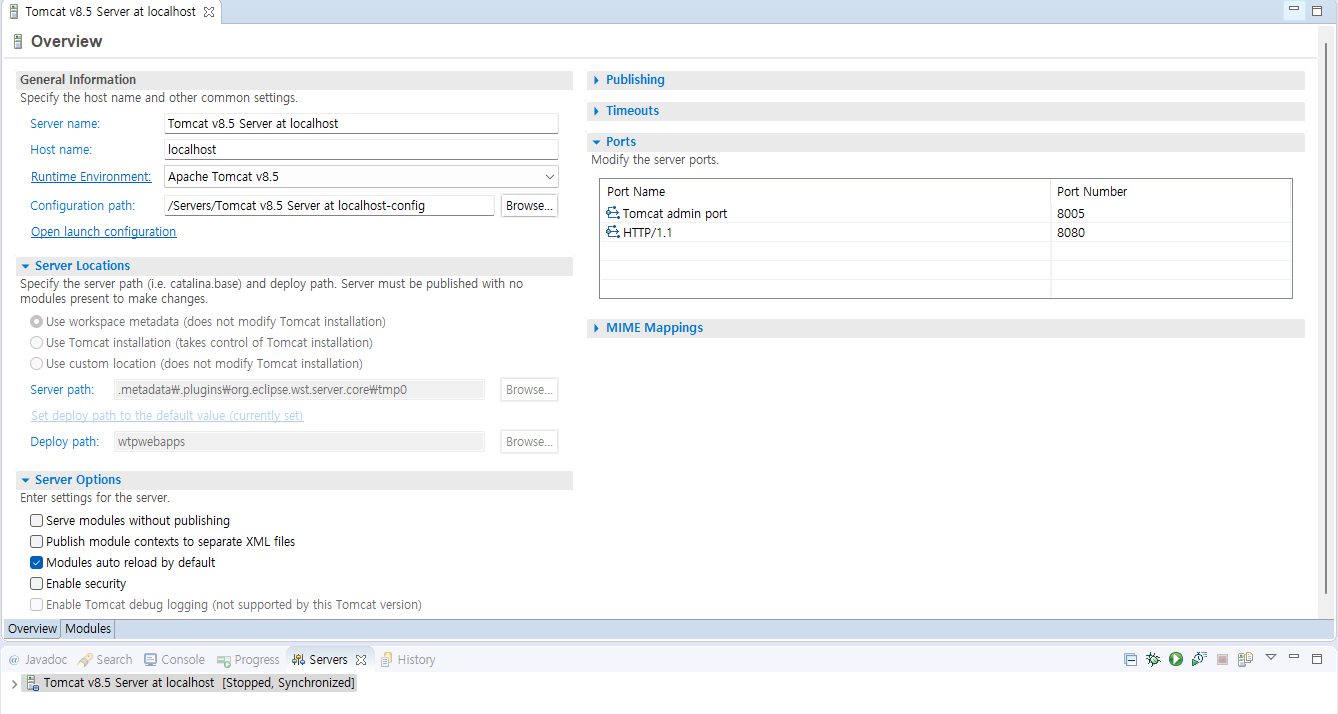Collapse all servers in Servers view
1338x714 pixels.
point(1130,660)
